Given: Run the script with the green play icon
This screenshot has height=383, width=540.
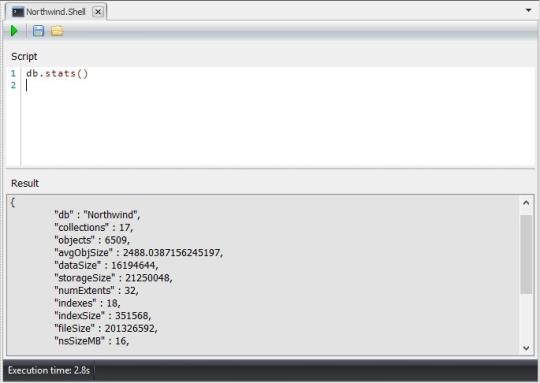Looking at the screenshot, I should tap(14, 31).
